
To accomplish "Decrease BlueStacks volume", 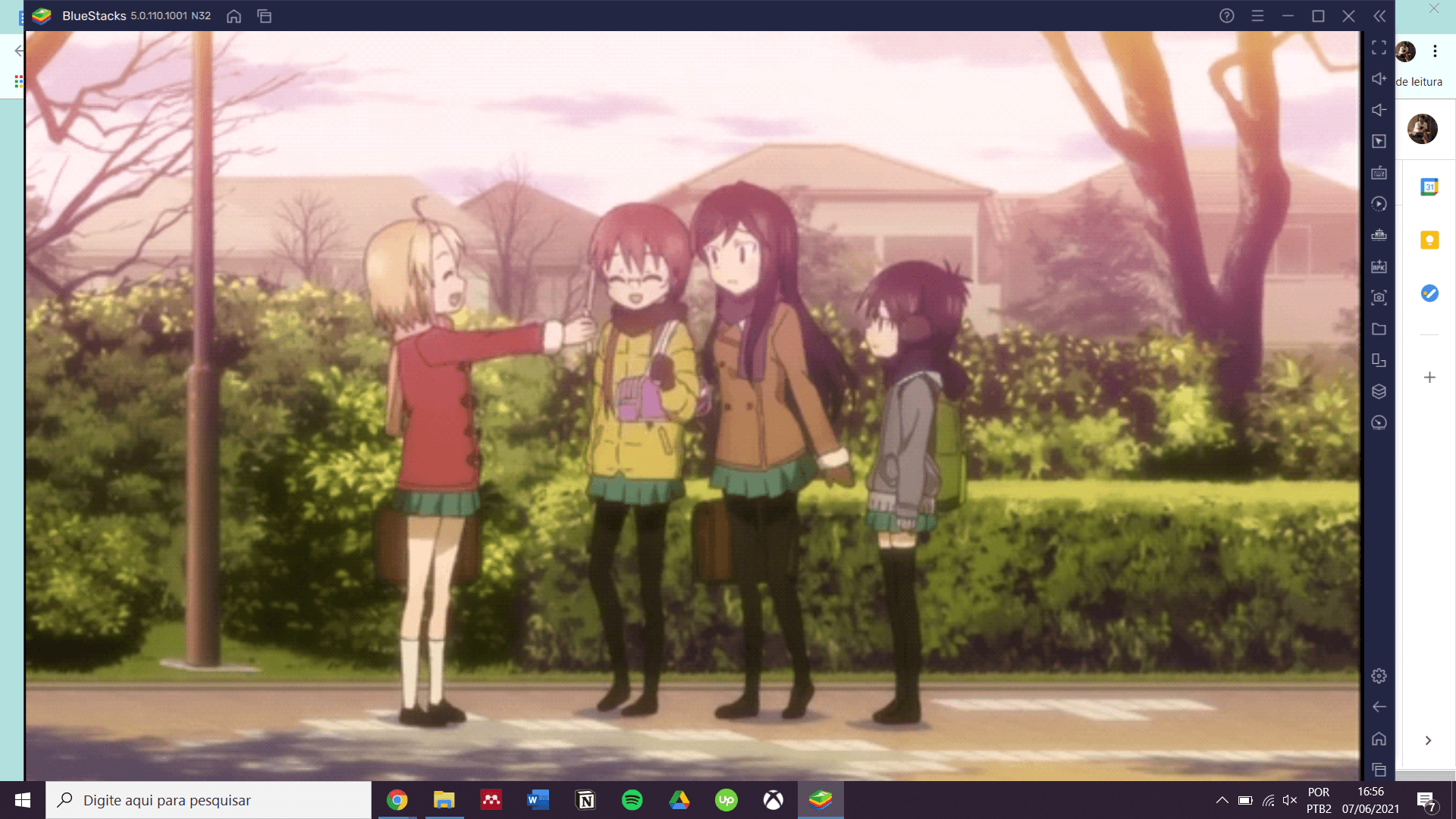I will coord(1379,110).
